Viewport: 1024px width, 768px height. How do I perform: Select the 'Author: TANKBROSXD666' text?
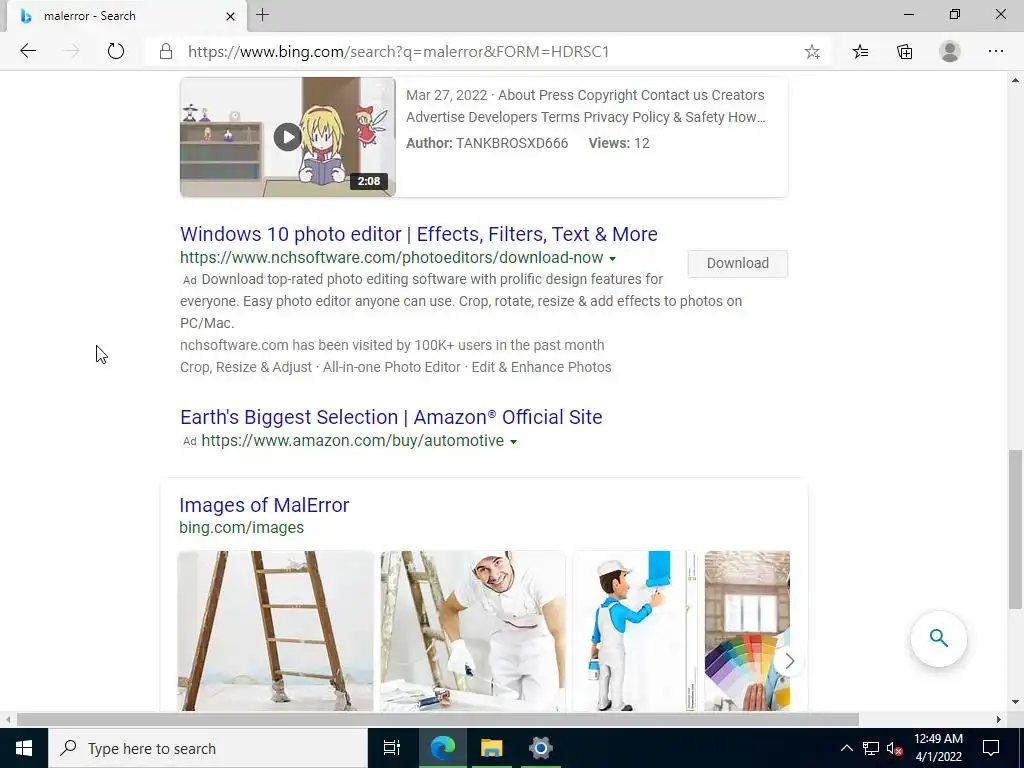487,143
